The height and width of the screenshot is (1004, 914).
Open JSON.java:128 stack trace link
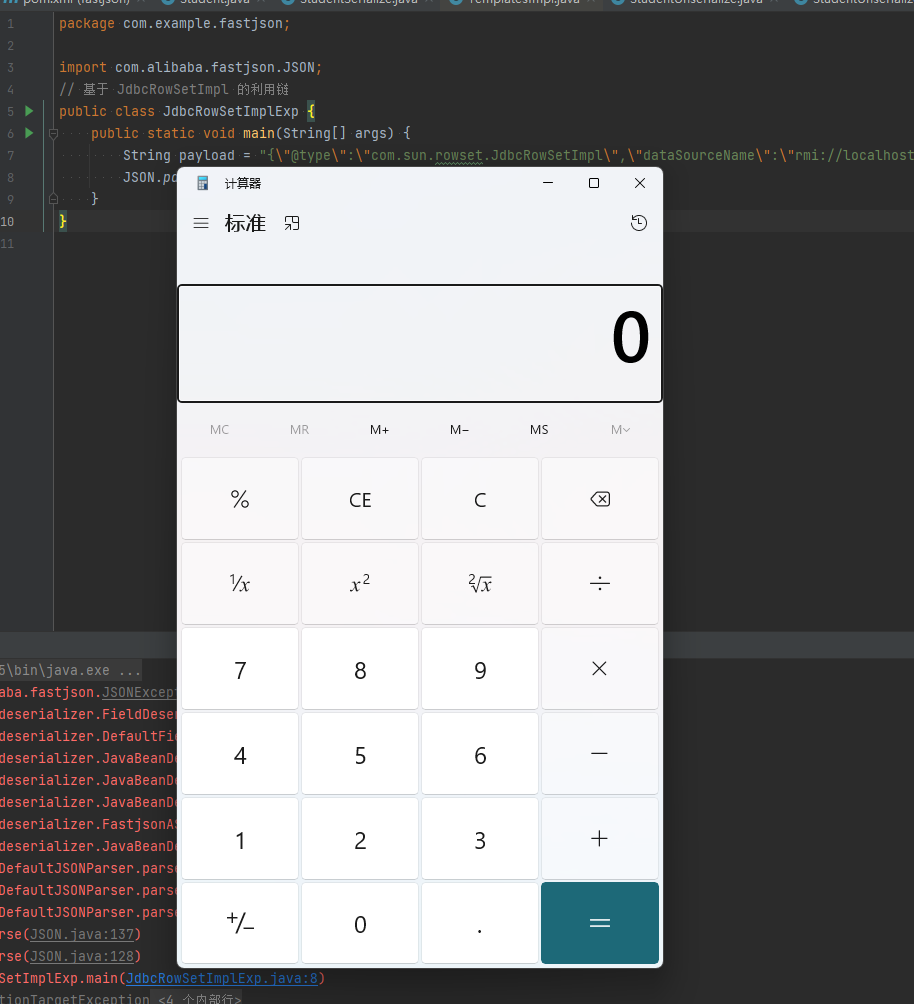(x=83, y=956)
